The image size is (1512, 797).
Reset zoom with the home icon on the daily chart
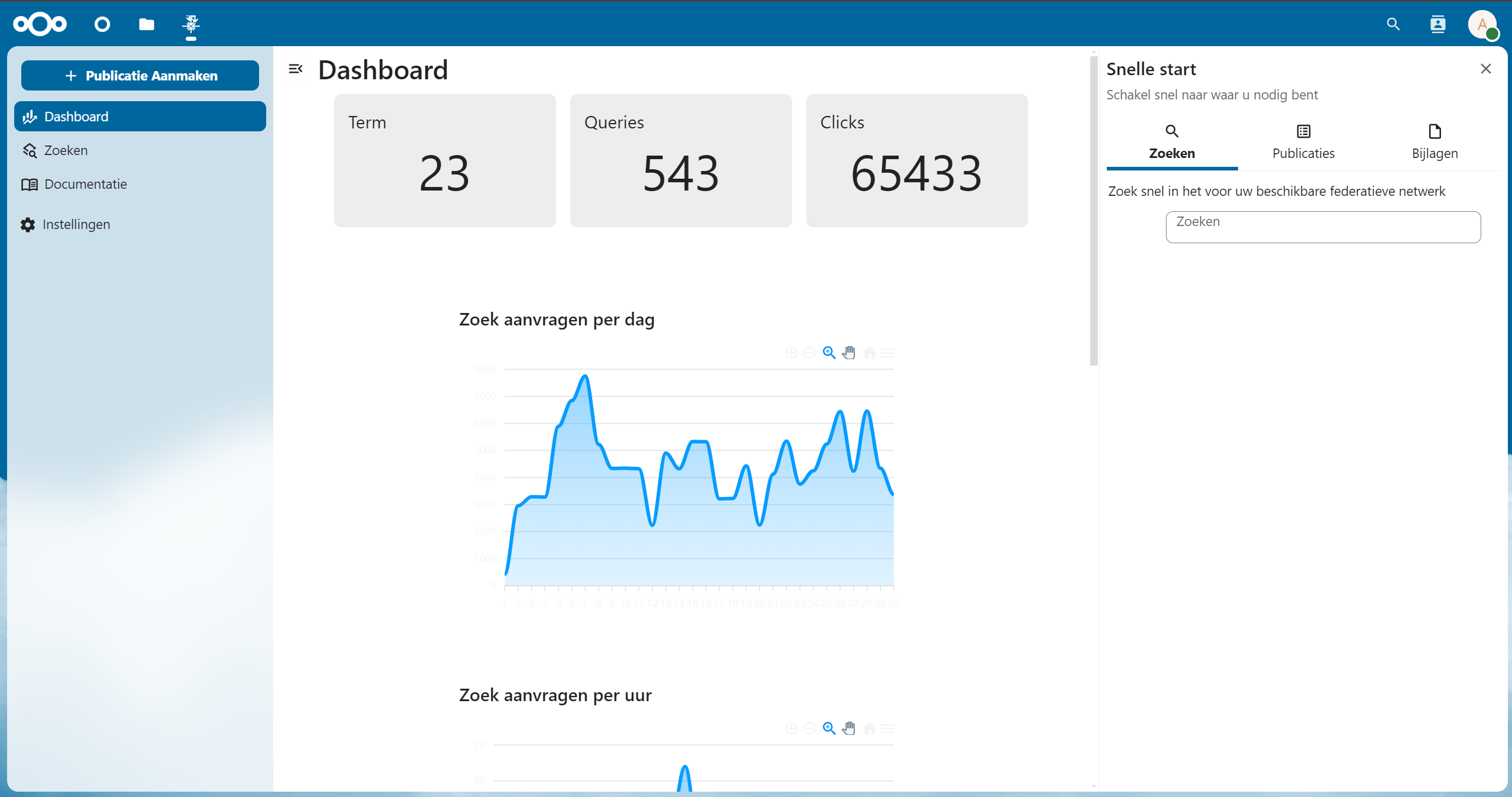[870, 353]
